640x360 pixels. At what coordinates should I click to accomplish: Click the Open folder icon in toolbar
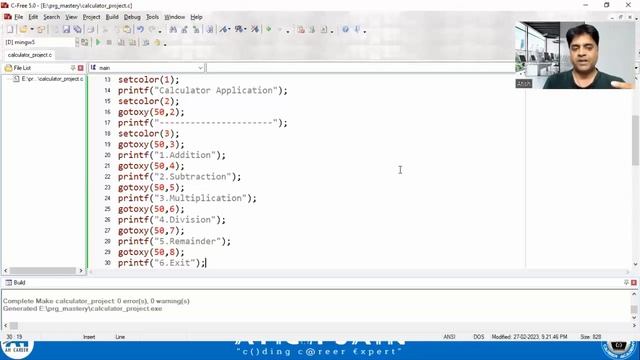(23, 29)
